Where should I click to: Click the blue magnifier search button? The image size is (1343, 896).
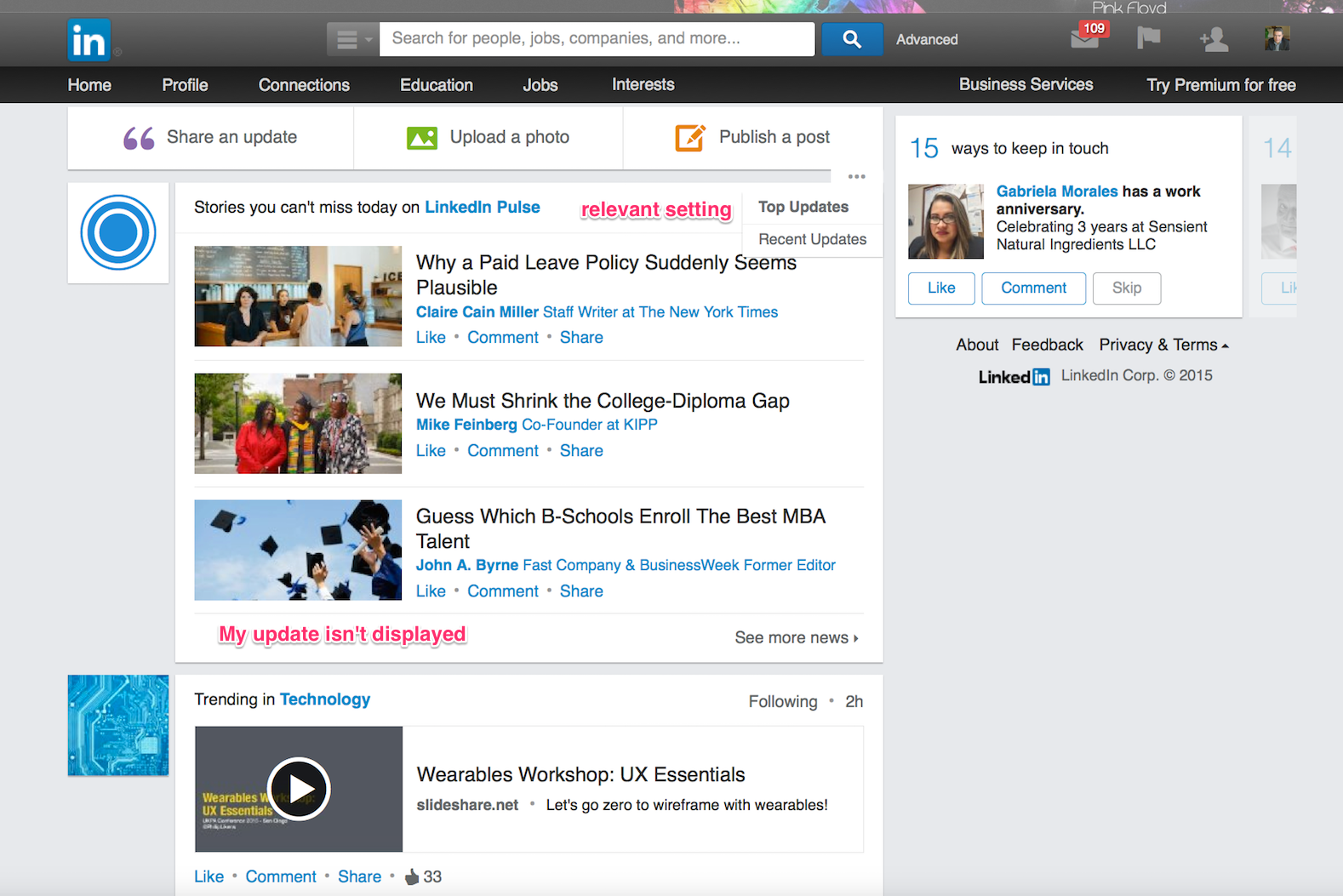coord(852,39)
